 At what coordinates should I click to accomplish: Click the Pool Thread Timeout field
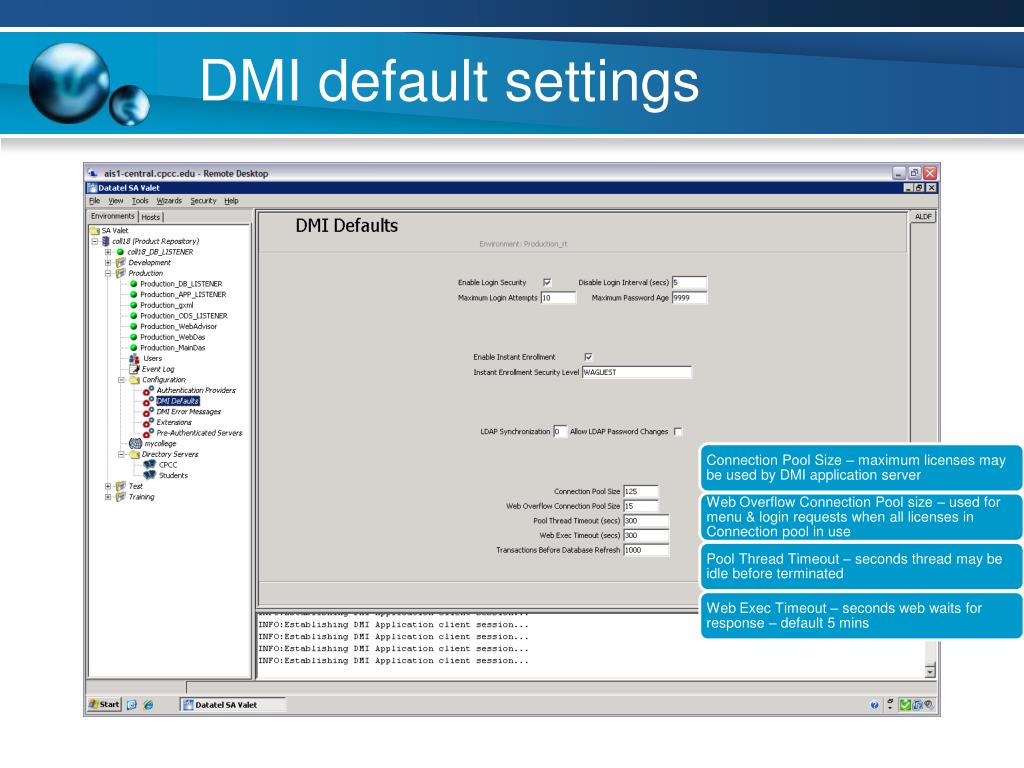click(x=646, y=520)
